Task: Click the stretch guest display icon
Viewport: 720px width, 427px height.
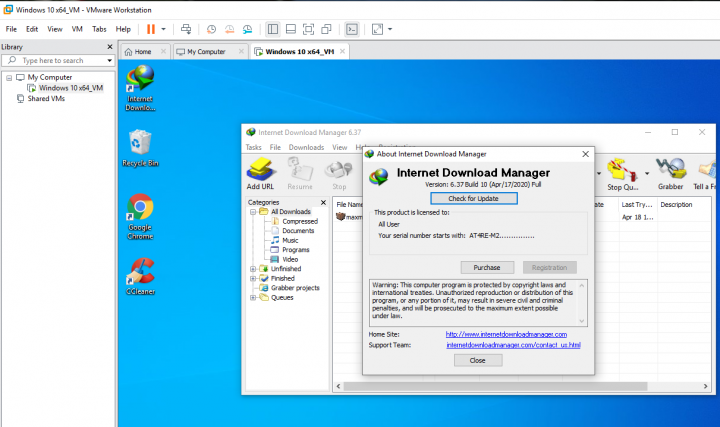Action: (x=377, y=29)
